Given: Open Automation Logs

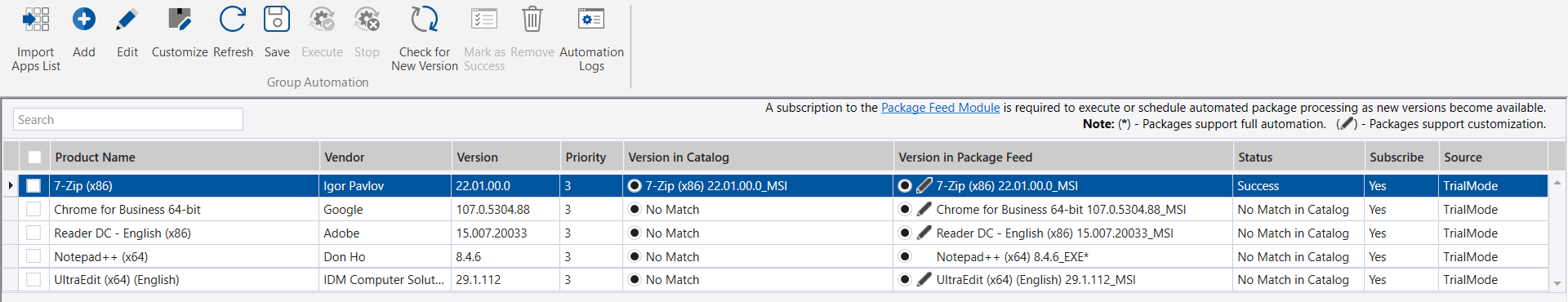Looking at the screenshot, I should click(591, 19).
